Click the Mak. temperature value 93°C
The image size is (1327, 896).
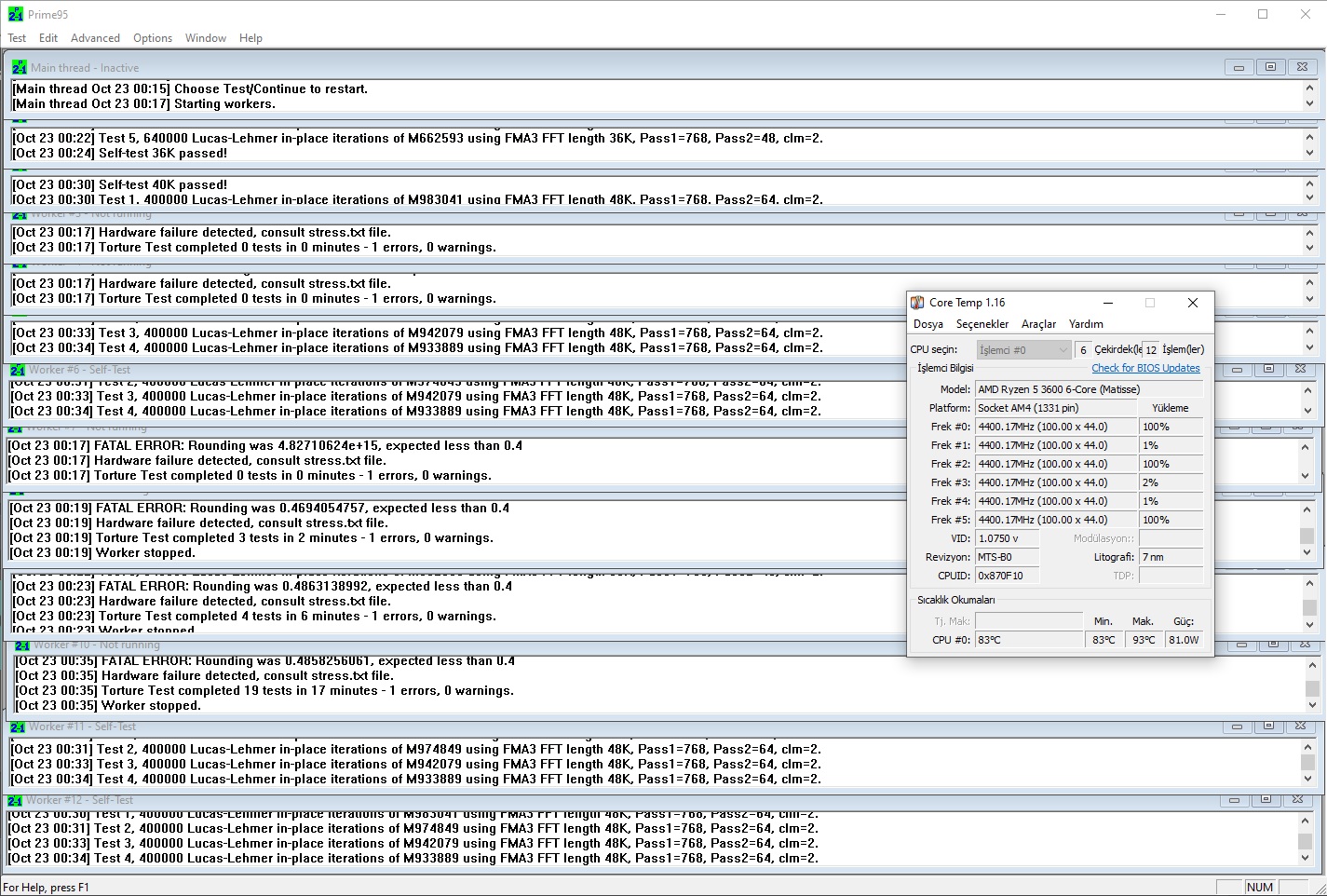tap(1144, 640)
